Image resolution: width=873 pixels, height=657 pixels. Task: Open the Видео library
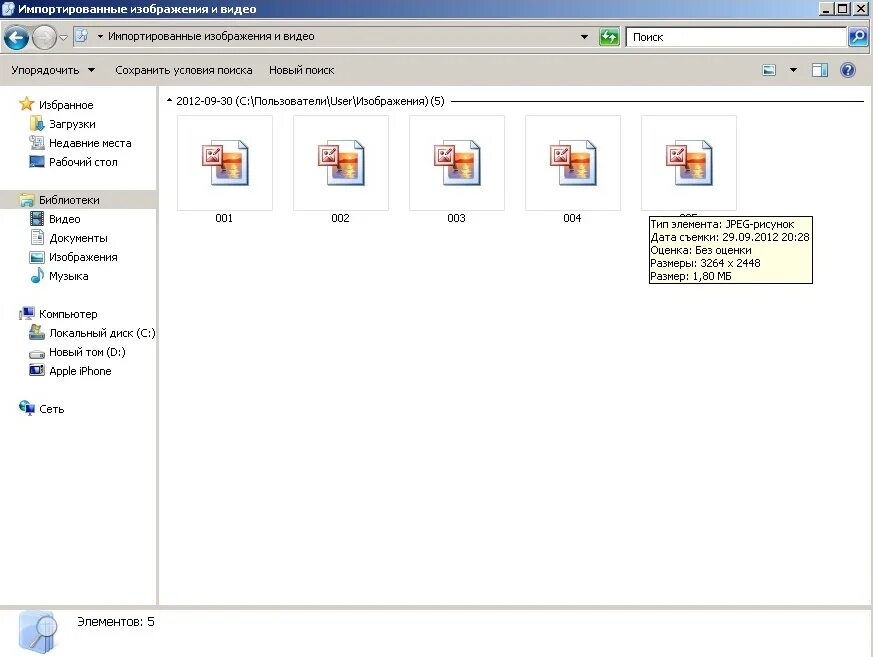click(65, 219)
